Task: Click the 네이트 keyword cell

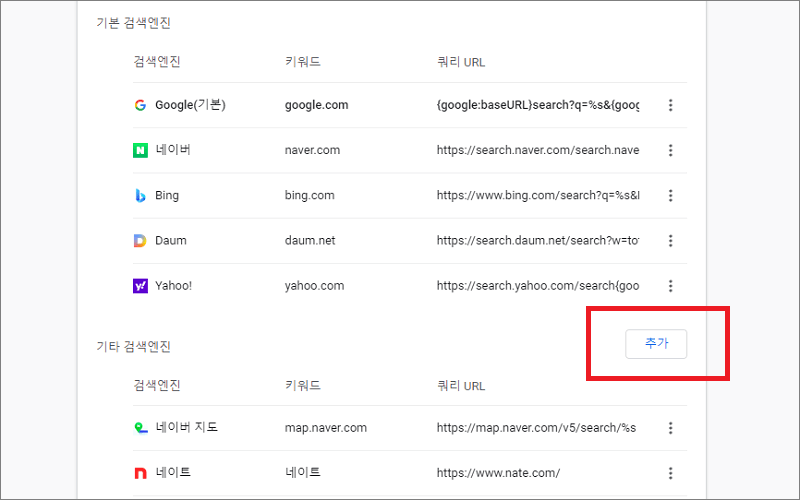Action: tap(303, 472)
